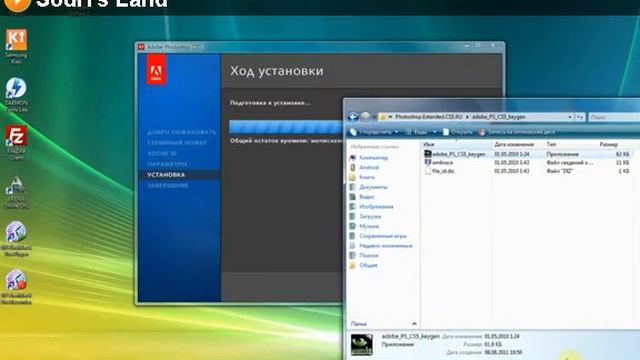Click the installation progress bar
The width and height of the screenshot is (640, 360).
coord(286,127)
